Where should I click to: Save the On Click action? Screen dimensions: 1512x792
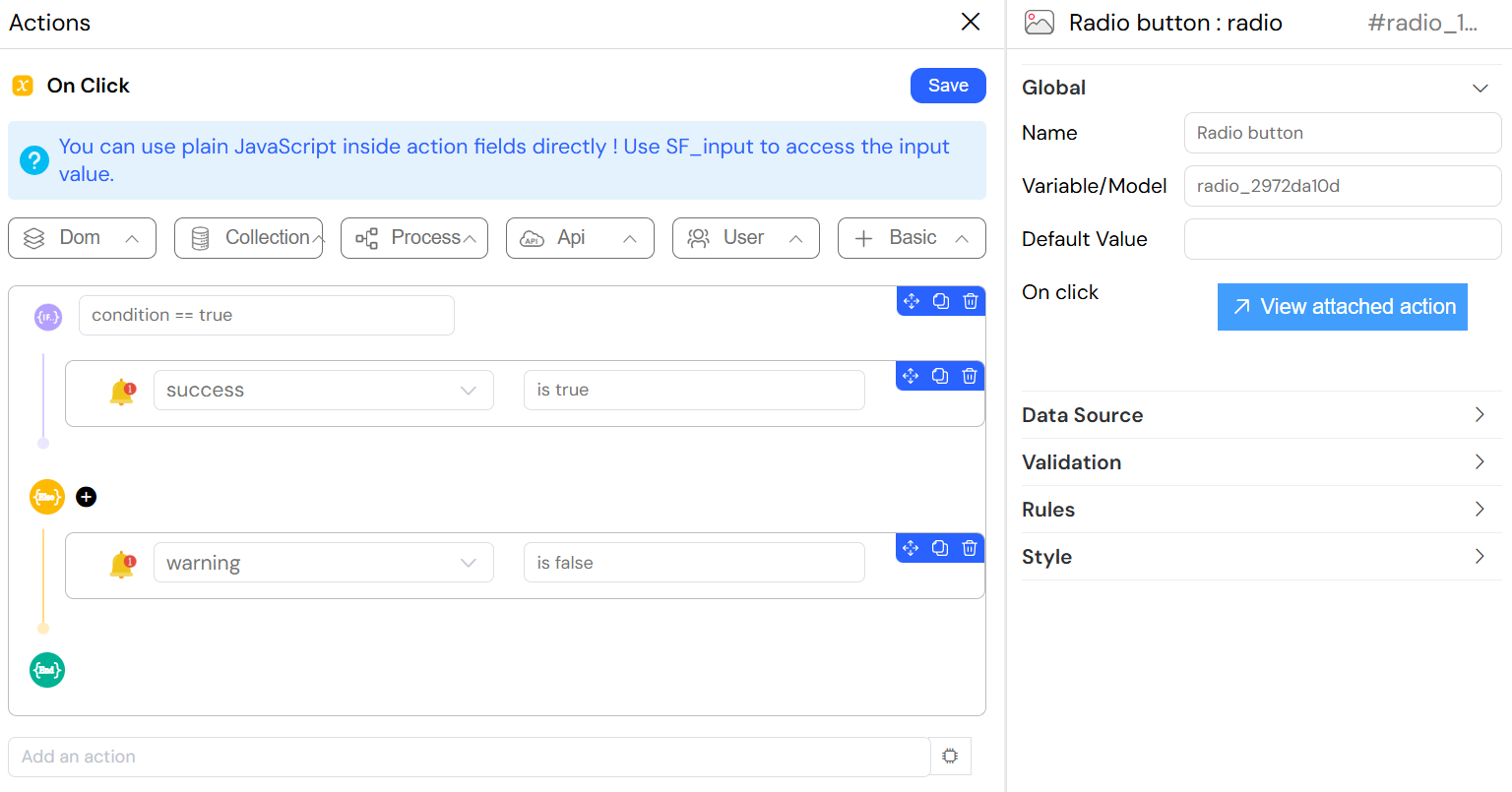[947, 86]
